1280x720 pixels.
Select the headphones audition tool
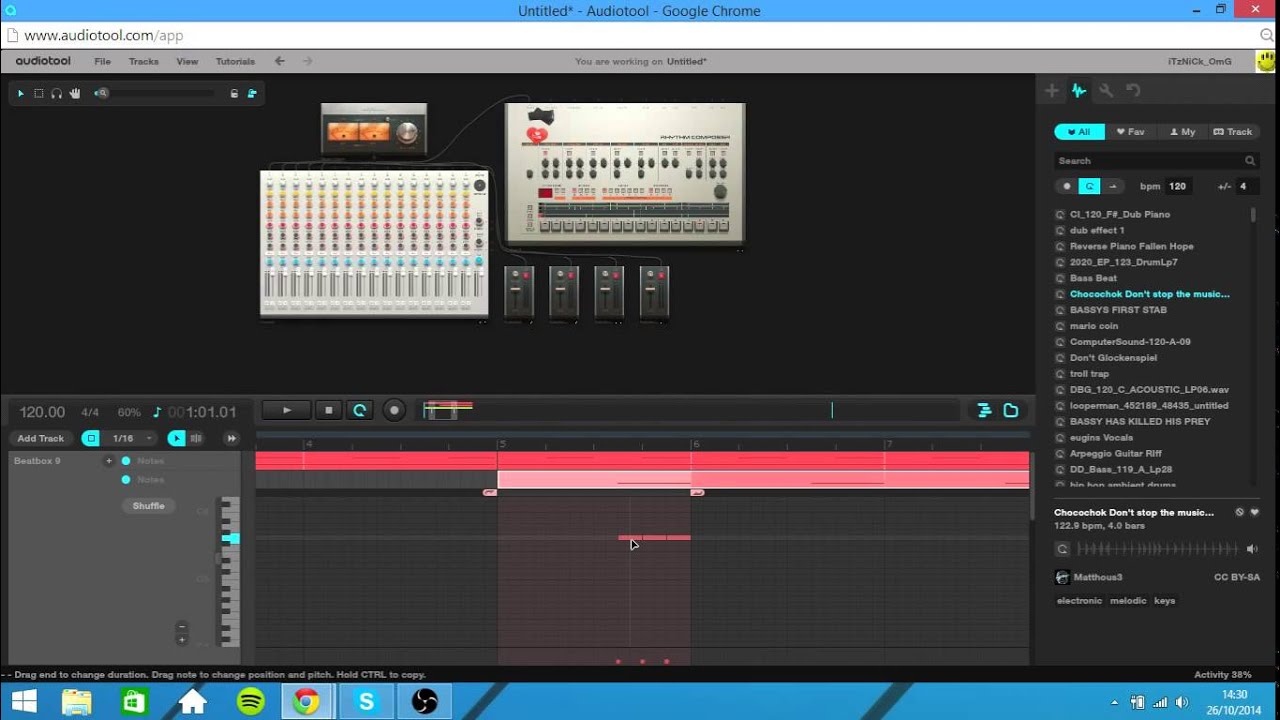tap(57, 93)
